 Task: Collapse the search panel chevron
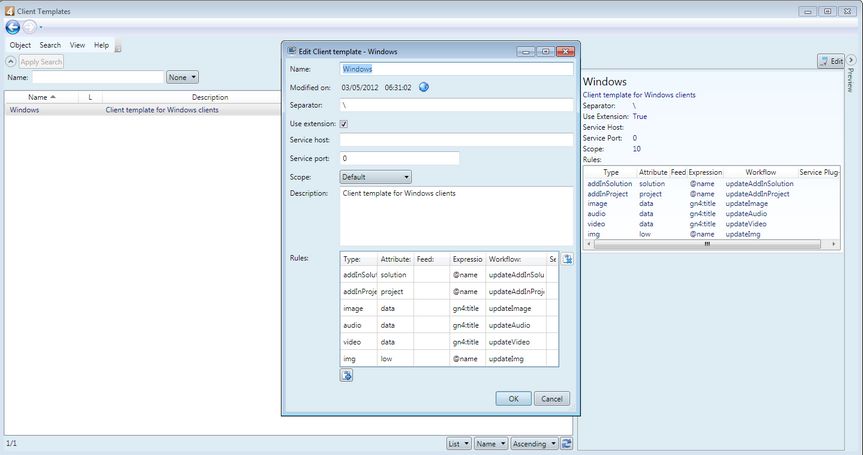(x=10, y=62)
